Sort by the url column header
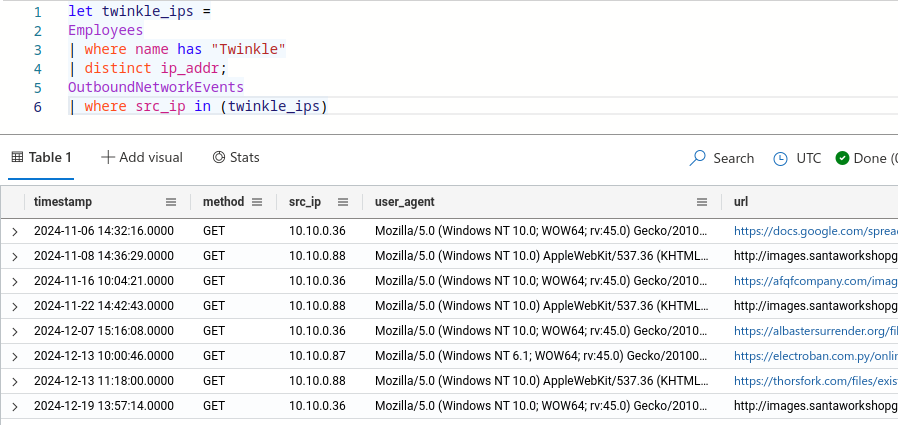This screenshot has width=898, height=425. click(741, 202)
